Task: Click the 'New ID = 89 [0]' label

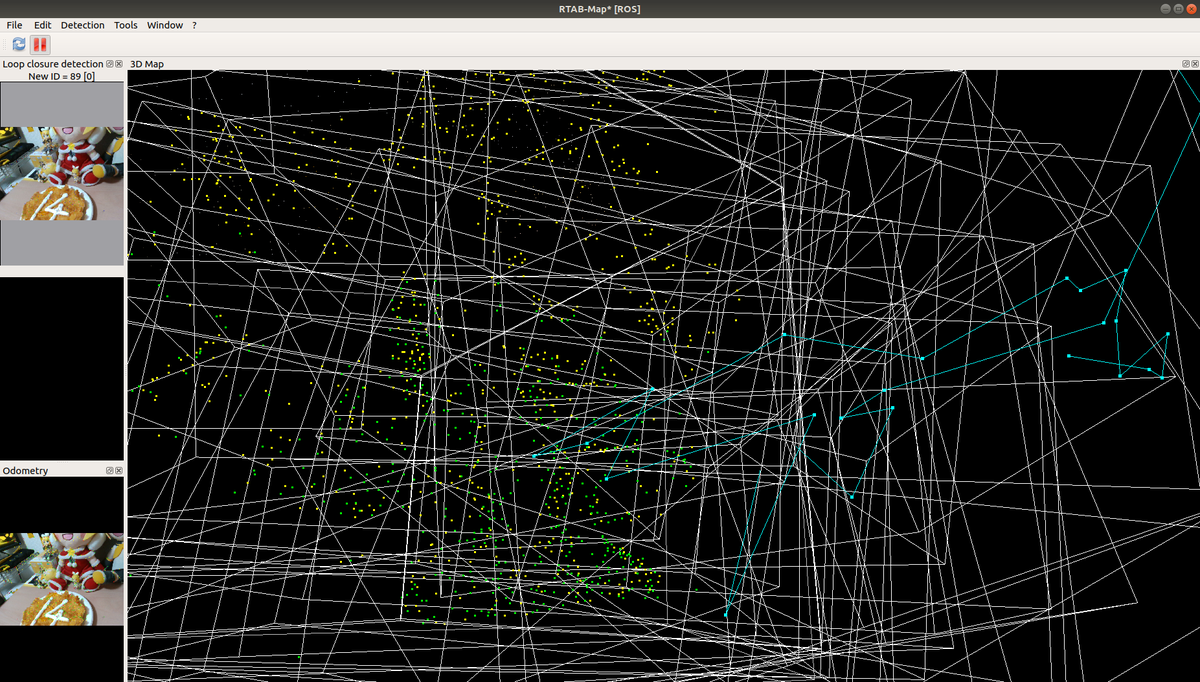Action: [62, 76]
